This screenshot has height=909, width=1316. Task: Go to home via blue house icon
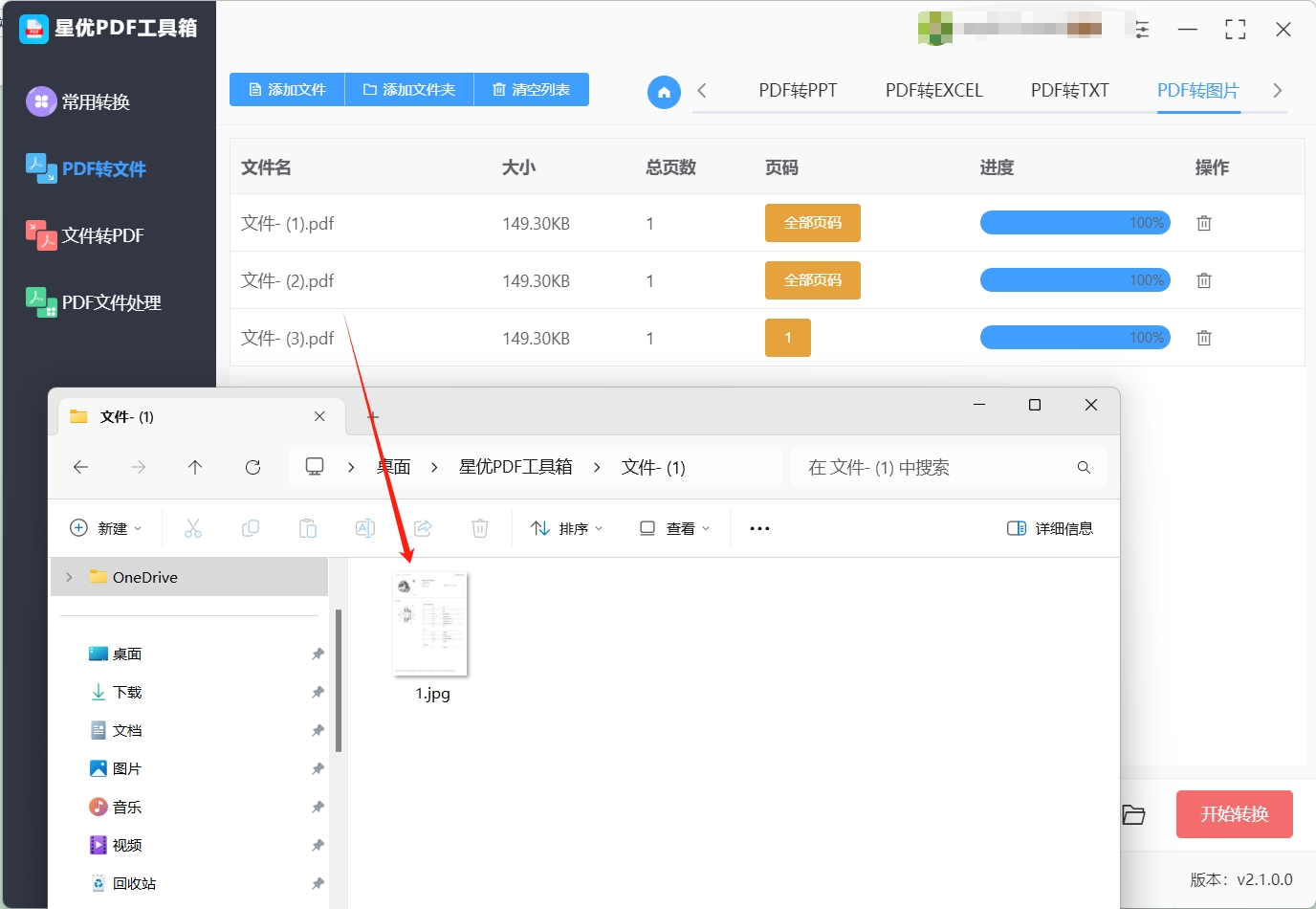(x=664, y=93)
